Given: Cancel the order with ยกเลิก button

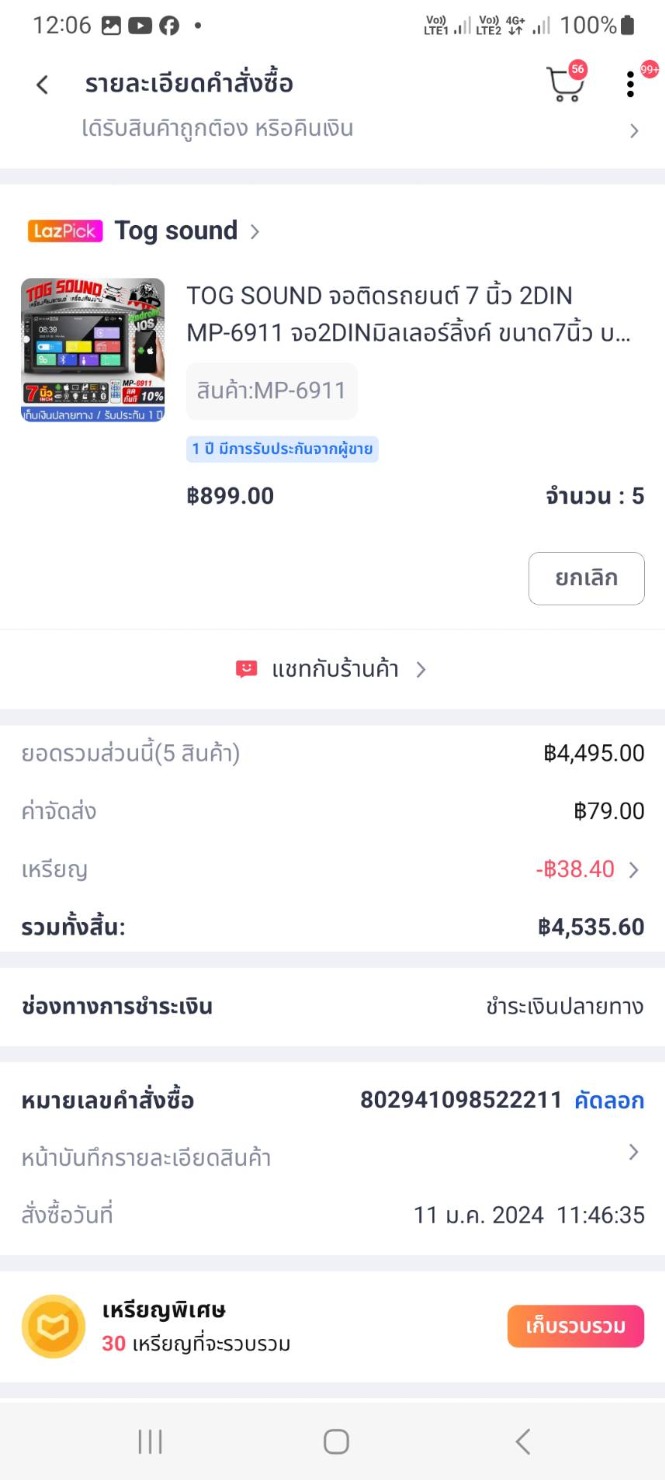Looking at the screenshot, I should click(586, 578).
